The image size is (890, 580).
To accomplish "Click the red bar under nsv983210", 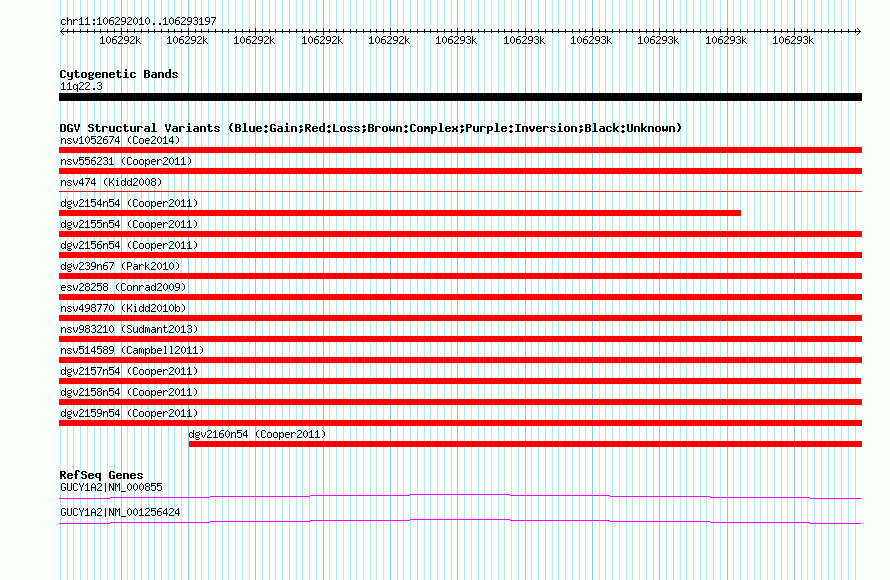I will (460, 339).
